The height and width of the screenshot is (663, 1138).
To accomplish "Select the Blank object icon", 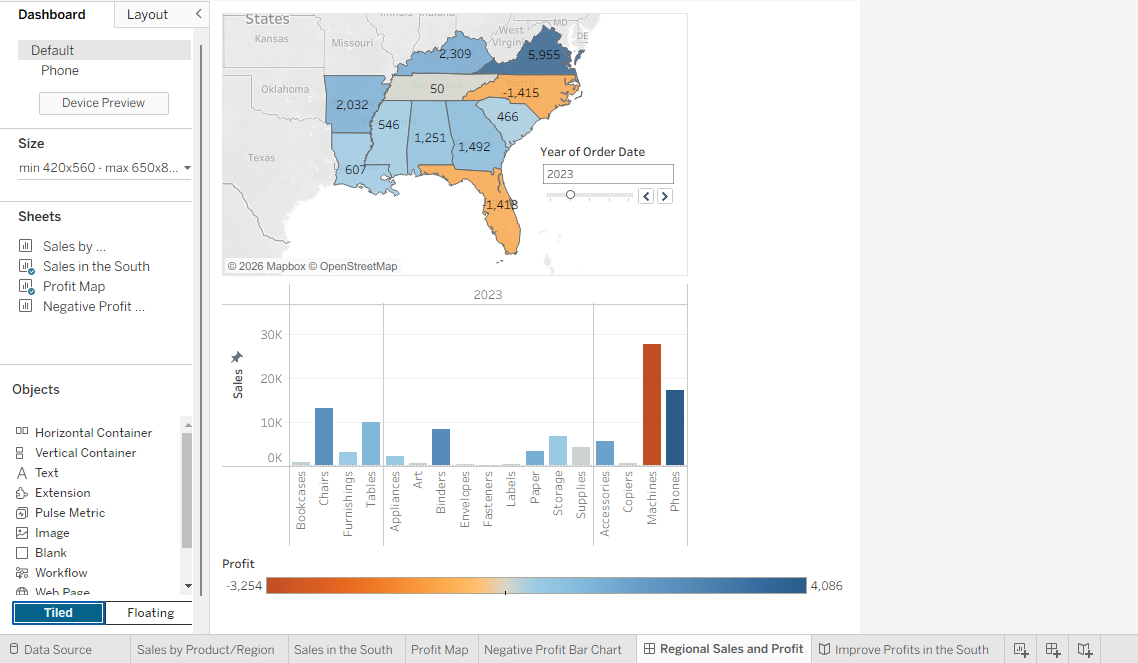I will [22, 553].
